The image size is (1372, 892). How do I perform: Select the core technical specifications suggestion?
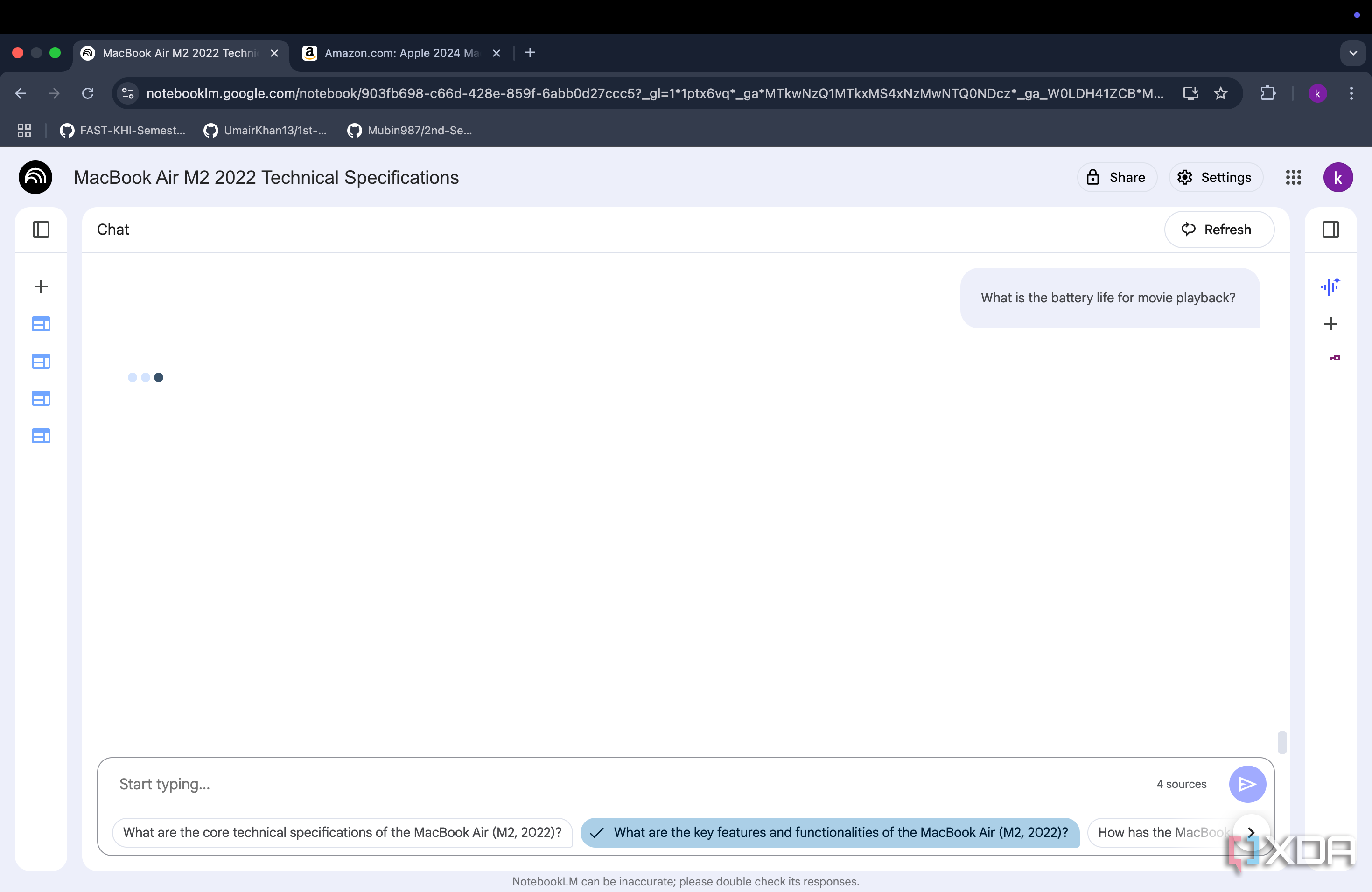[x=343, y=832]
